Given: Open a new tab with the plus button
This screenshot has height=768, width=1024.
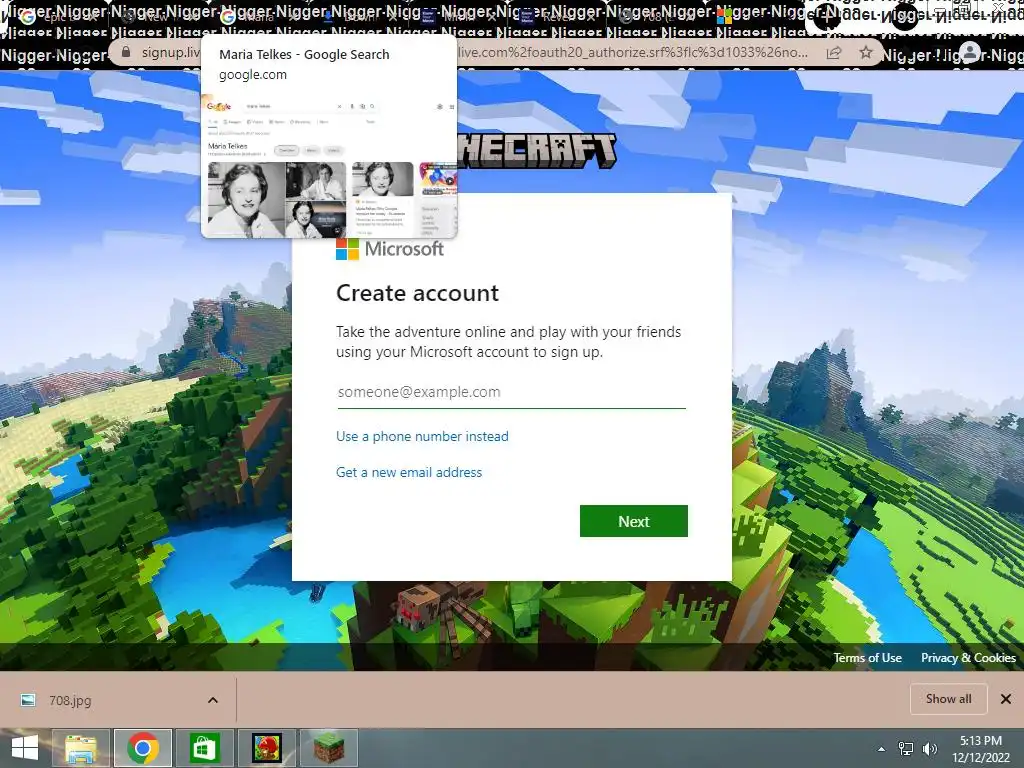Looking at the screenshot, I should click(x=826, y=17).
